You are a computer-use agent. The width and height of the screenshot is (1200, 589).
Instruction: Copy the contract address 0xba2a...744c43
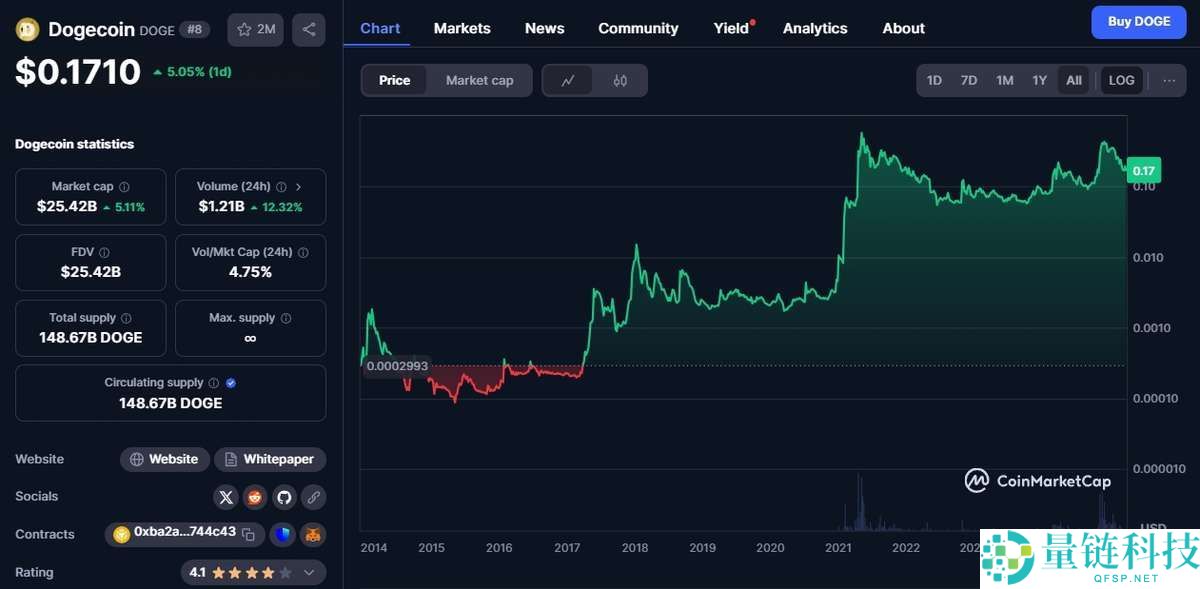click(249, 535)
